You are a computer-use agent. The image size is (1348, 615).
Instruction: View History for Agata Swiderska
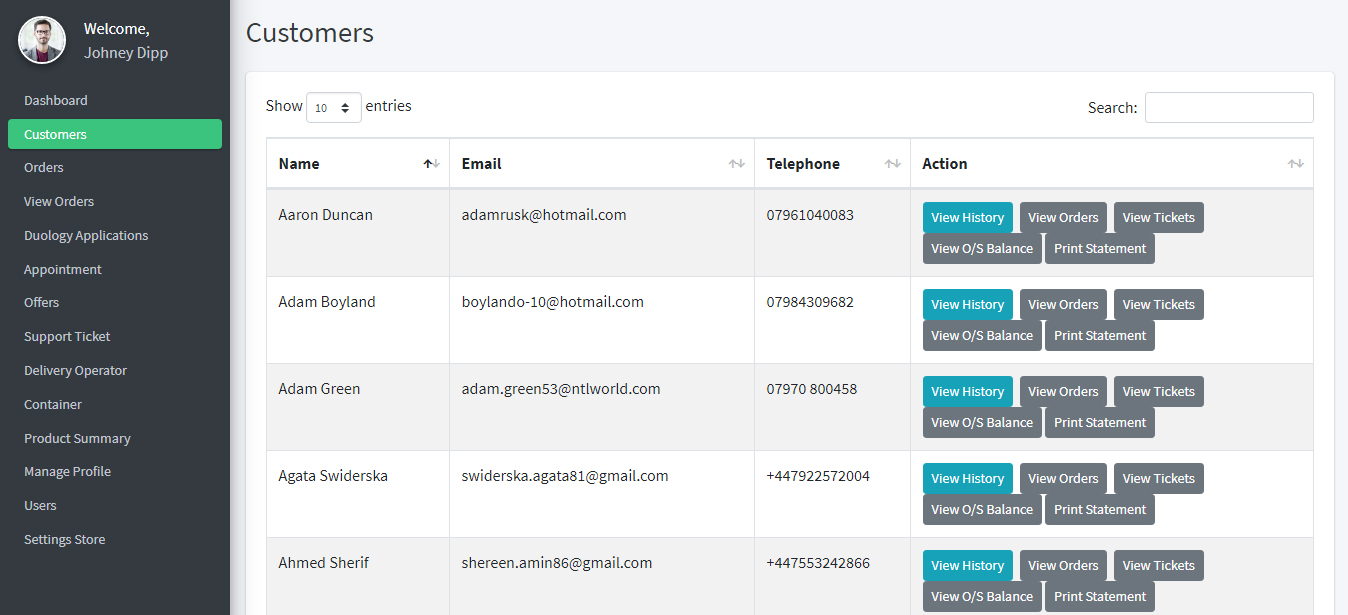pyautogui.click(x=967, y=478)
